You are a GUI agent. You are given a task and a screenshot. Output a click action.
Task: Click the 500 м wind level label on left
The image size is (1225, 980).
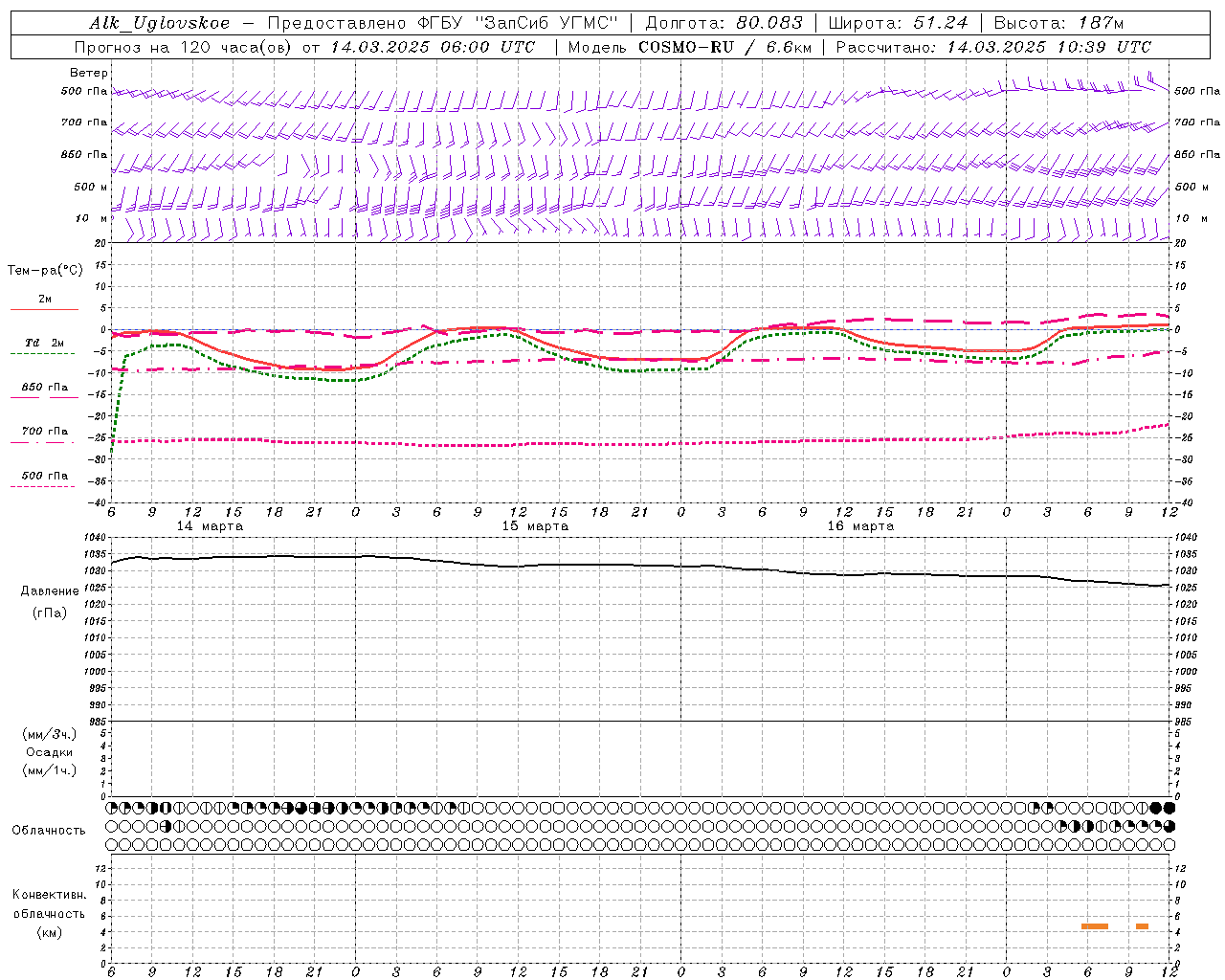tap(91, 188)
